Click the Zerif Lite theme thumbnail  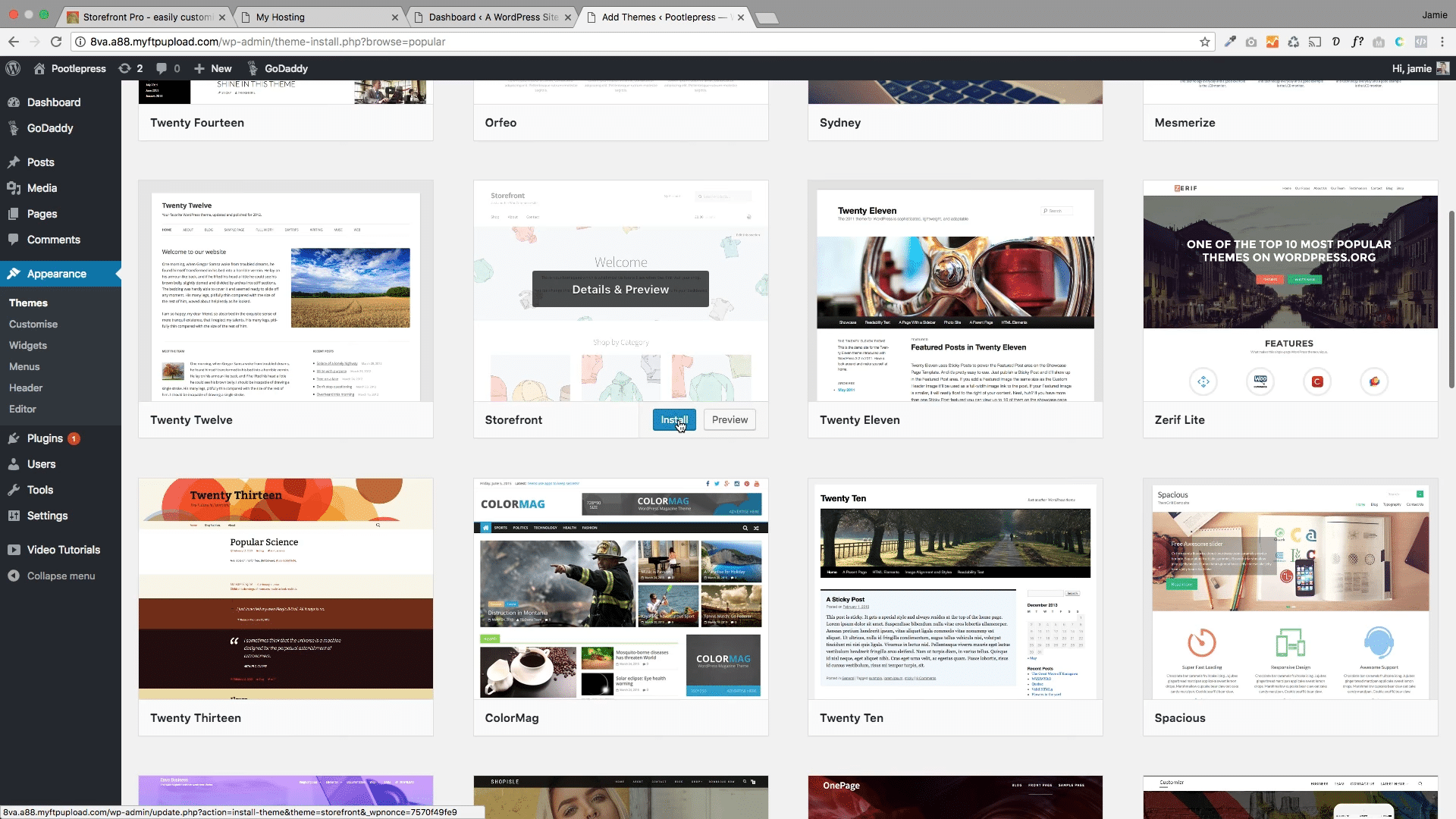(1290, 291)
